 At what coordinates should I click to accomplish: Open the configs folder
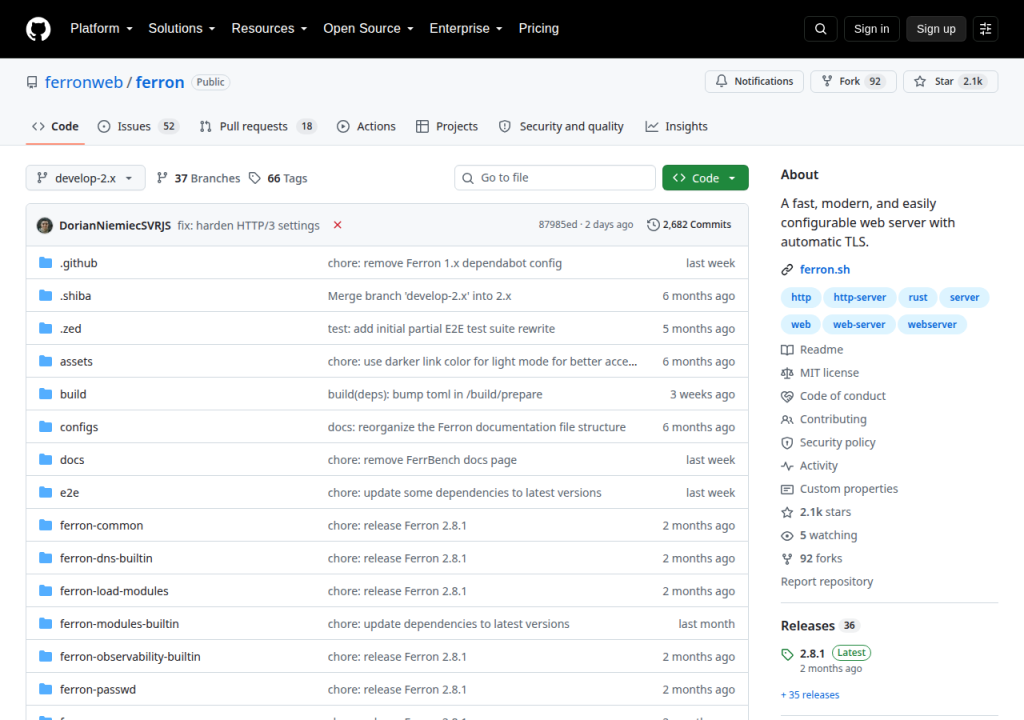click(x=79, y=427)
